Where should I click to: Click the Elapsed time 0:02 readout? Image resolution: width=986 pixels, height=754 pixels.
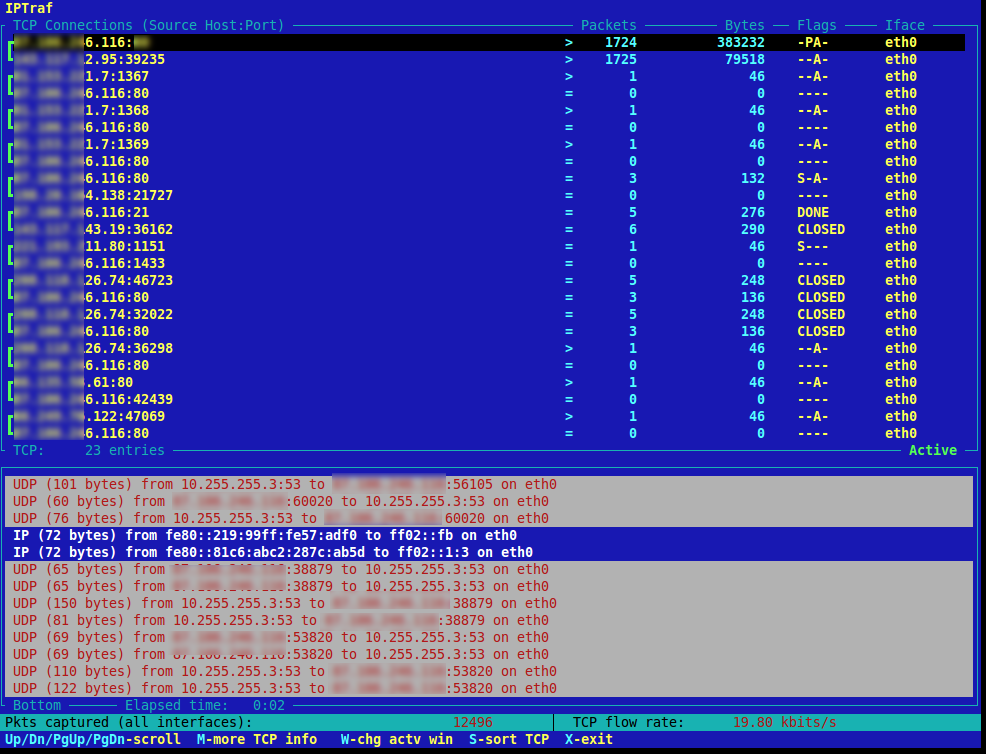[205, 705]
